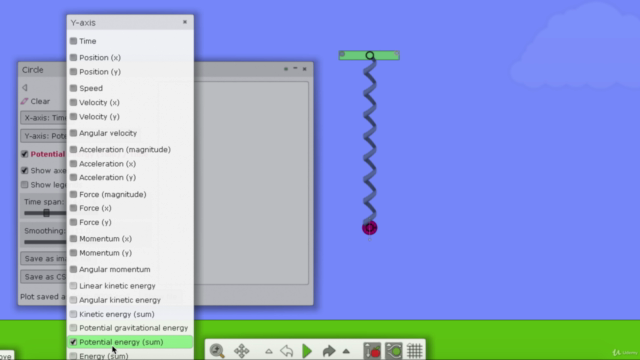Close the Y-axis menu
The height and width of the screenshot is (360, 640).
point(185,22)
